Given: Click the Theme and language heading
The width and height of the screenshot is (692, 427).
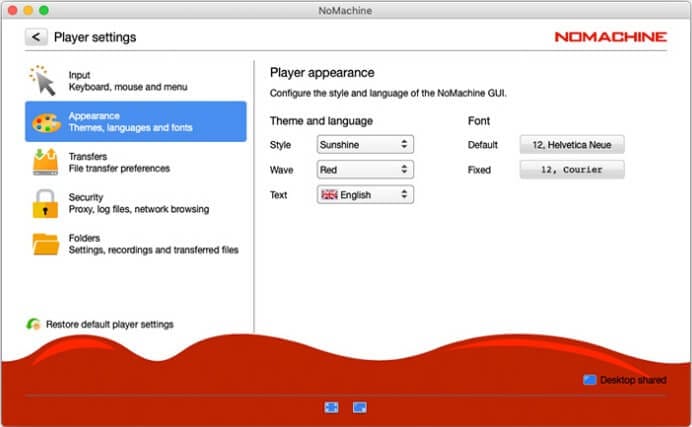Looking at the screenshot, I should [321, 121].
